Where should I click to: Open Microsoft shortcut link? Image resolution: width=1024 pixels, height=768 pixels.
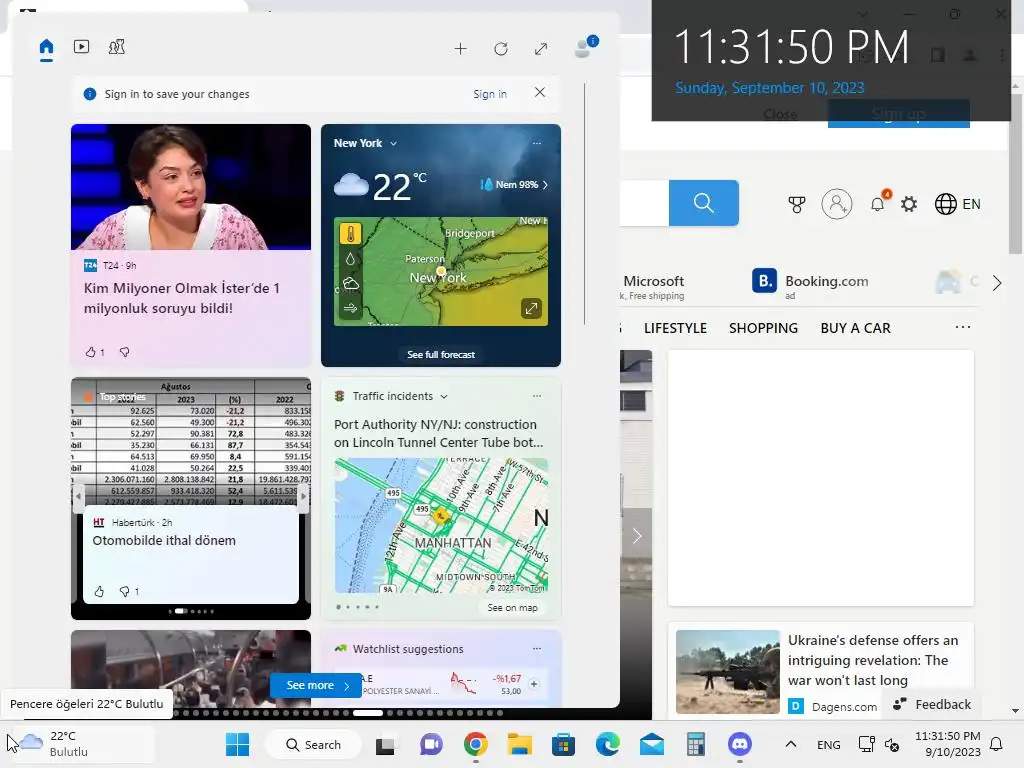pos(653,281)
